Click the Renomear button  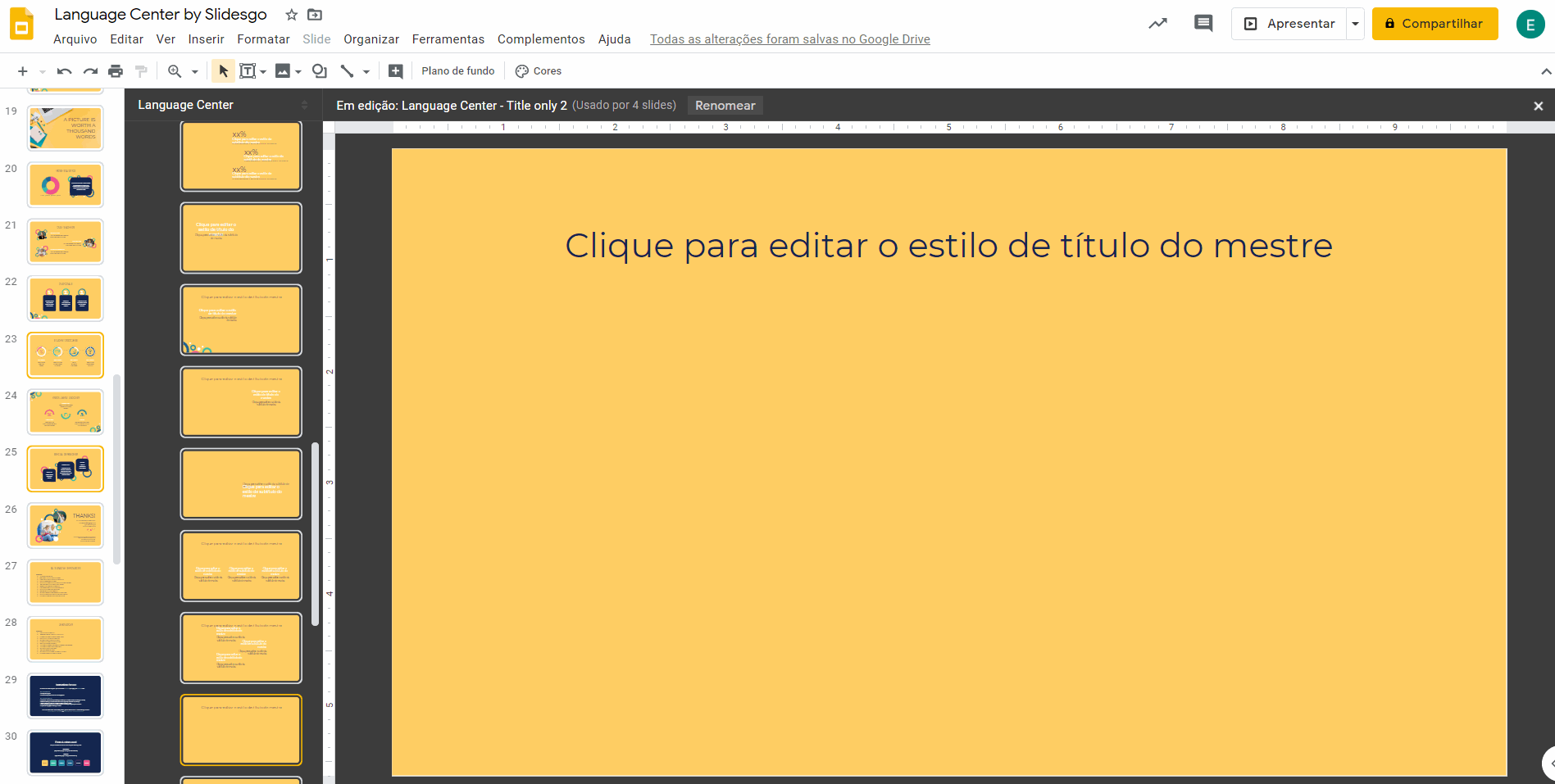coord(725,106)
